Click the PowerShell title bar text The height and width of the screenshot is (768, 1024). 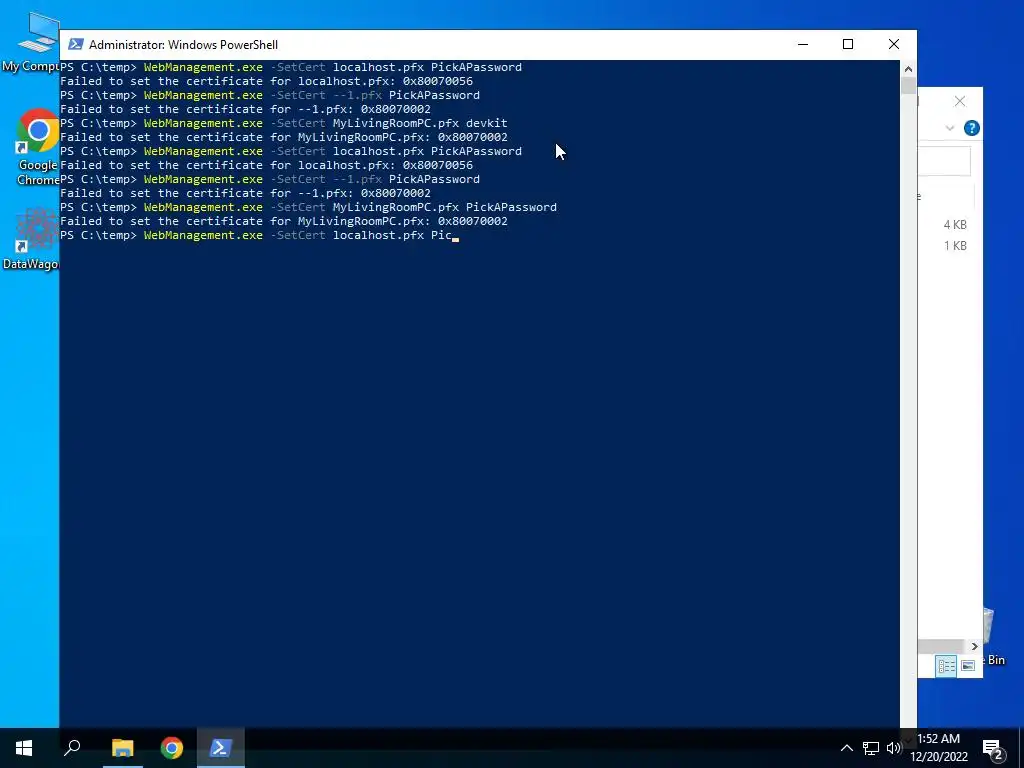pos(184,44)
